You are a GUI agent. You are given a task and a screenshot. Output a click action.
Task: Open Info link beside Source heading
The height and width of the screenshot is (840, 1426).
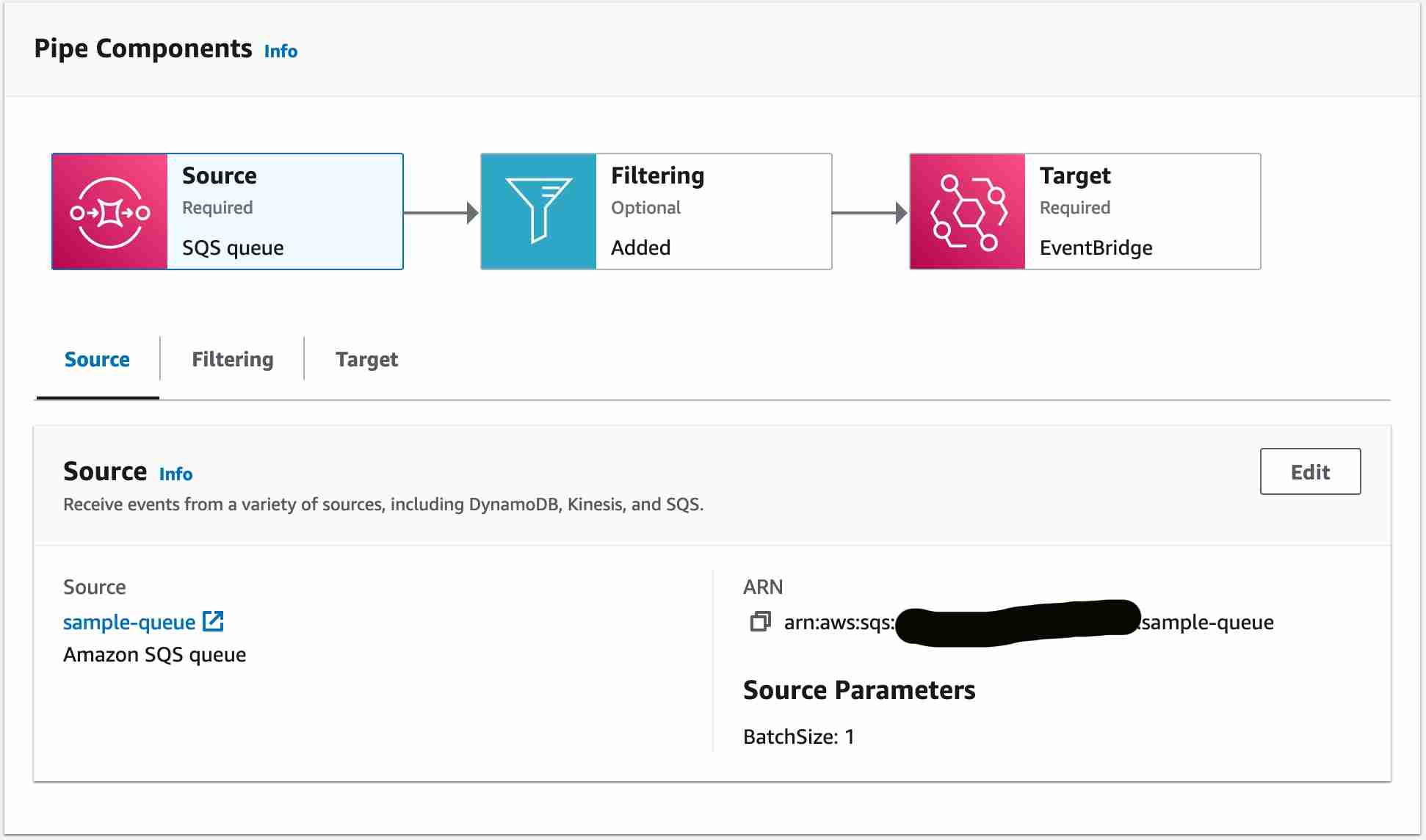[x=175, y=474]
